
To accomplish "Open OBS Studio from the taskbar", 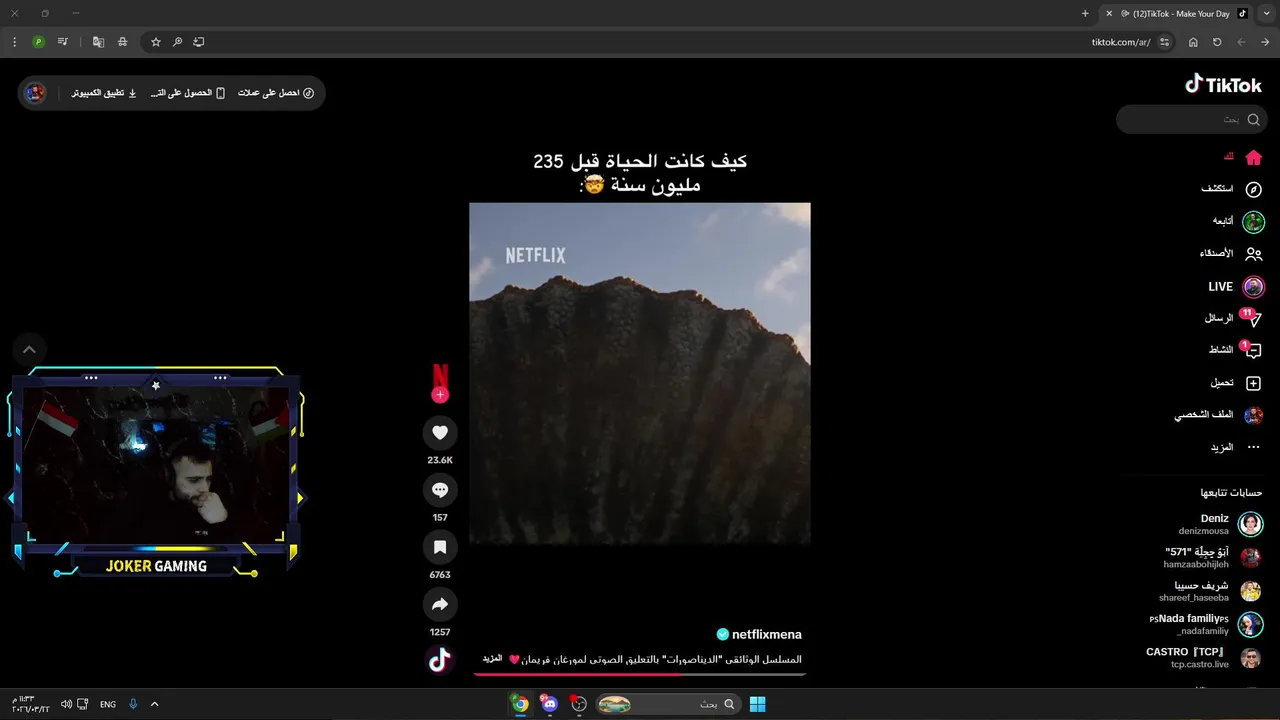I will 578,704.
